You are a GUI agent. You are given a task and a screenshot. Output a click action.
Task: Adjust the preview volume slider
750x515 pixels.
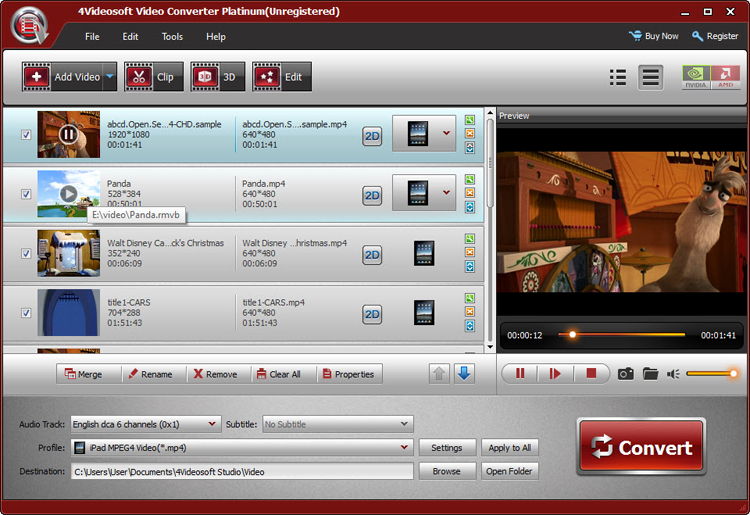[712, 373]
